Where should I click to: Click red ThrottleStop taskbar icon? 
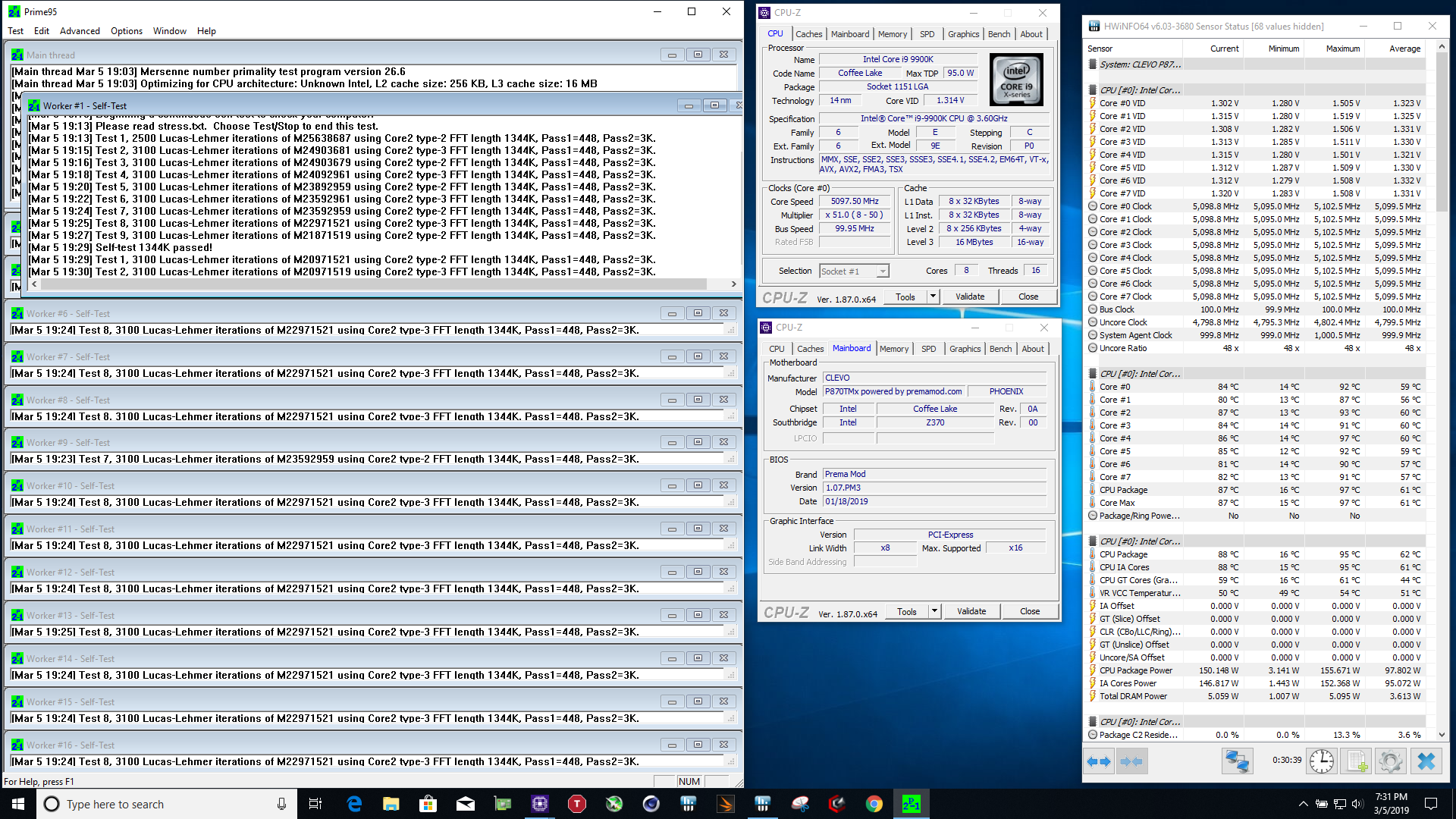[577, 804]
